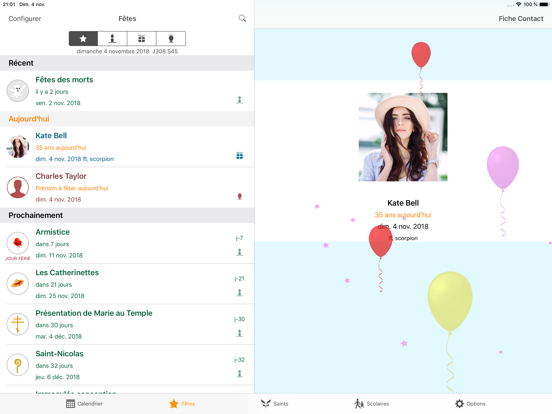Click the monument icon on the Armistice row
This screenshot has width=552, height=414.
[x=240, y=252]
